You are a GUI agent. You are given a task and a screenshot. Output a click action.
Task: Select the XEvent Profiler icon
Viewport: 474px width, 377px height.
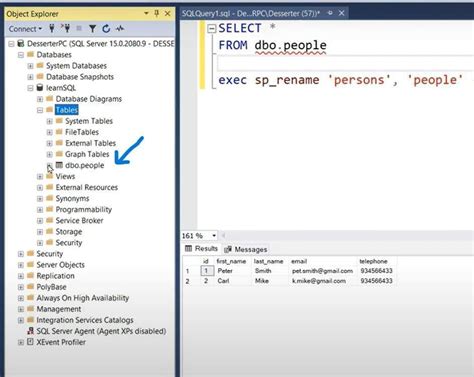click(30, 342)
